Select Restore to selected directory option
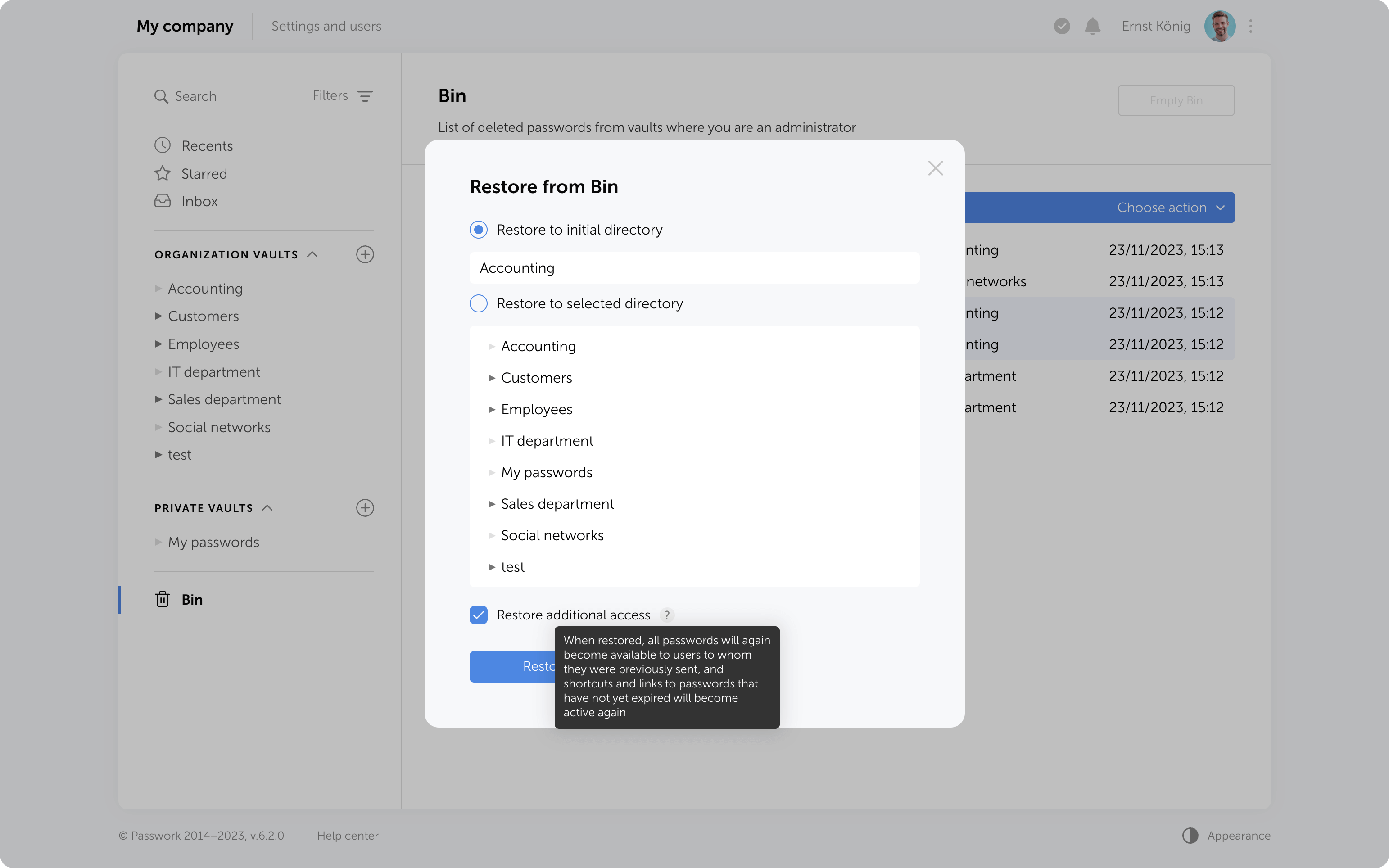1389x868 pixels. point(479,303)
